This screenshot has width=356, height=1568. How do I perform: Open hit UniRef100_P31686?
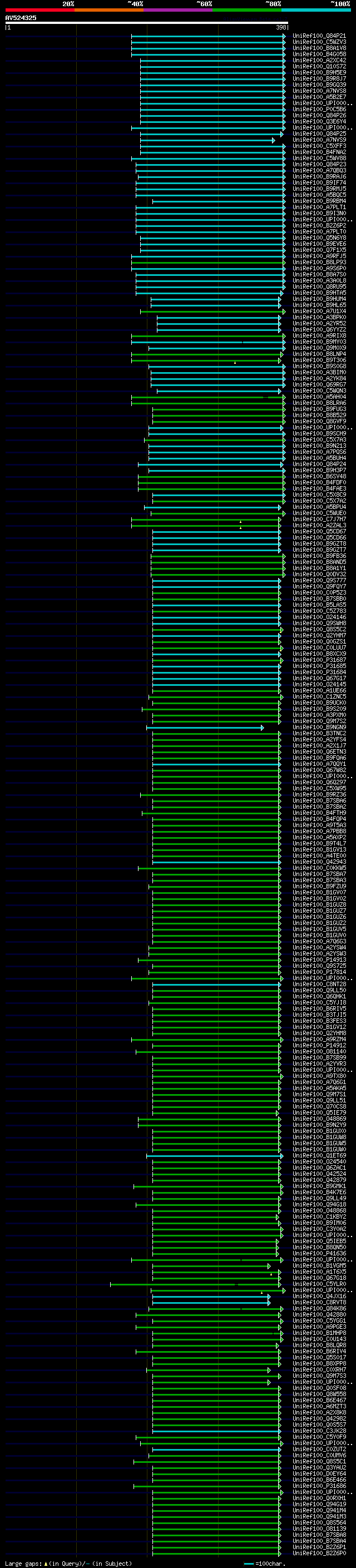tap(319, 1486)
